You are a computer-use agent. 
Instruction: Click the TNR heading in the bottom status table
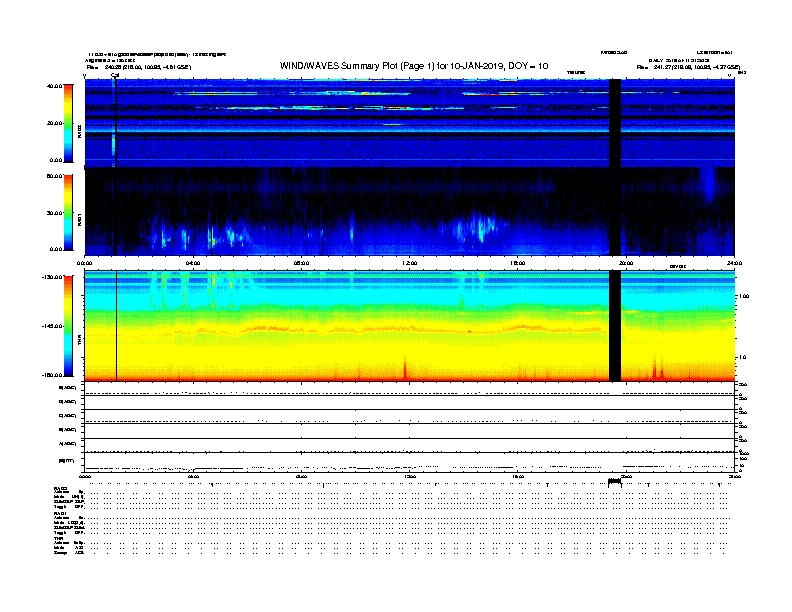[58, 538]
